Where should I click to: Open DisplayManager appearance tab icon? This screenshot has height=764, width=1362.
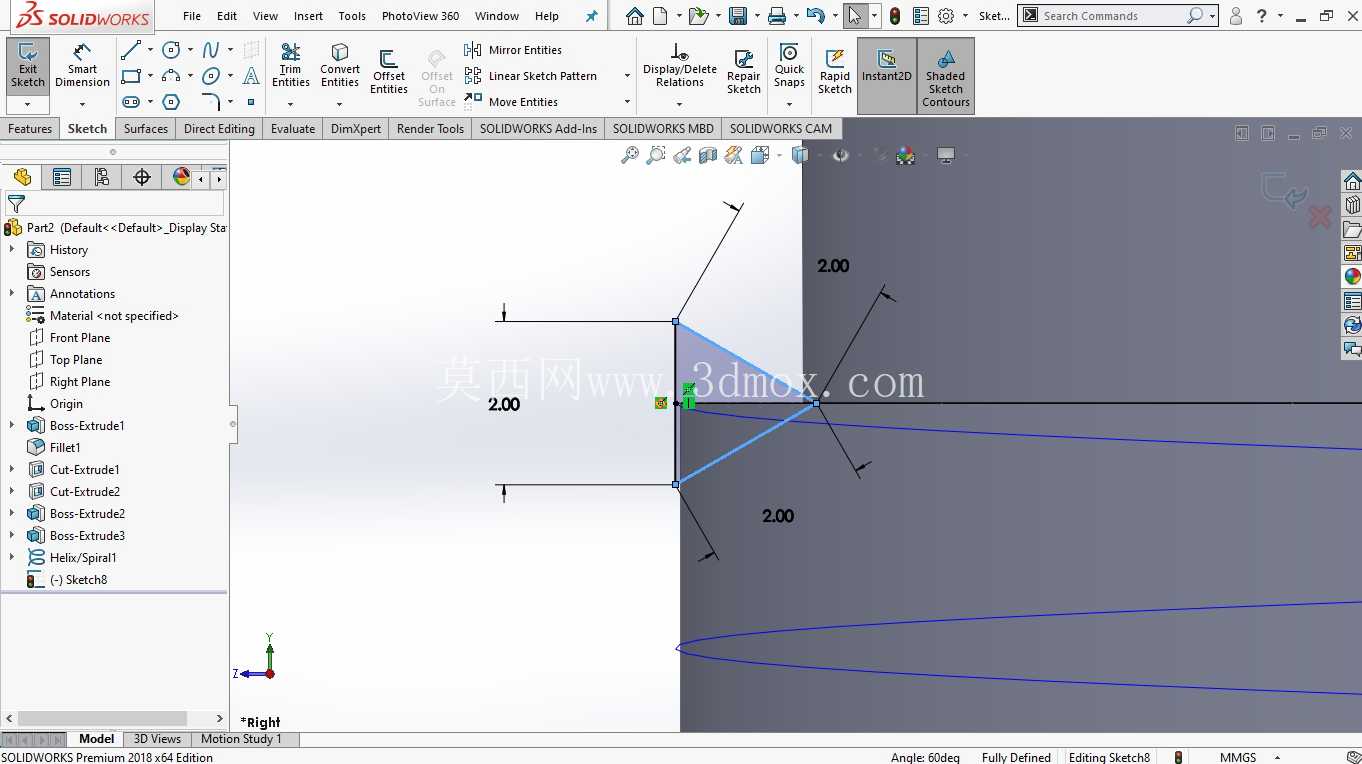coord(181,177)
